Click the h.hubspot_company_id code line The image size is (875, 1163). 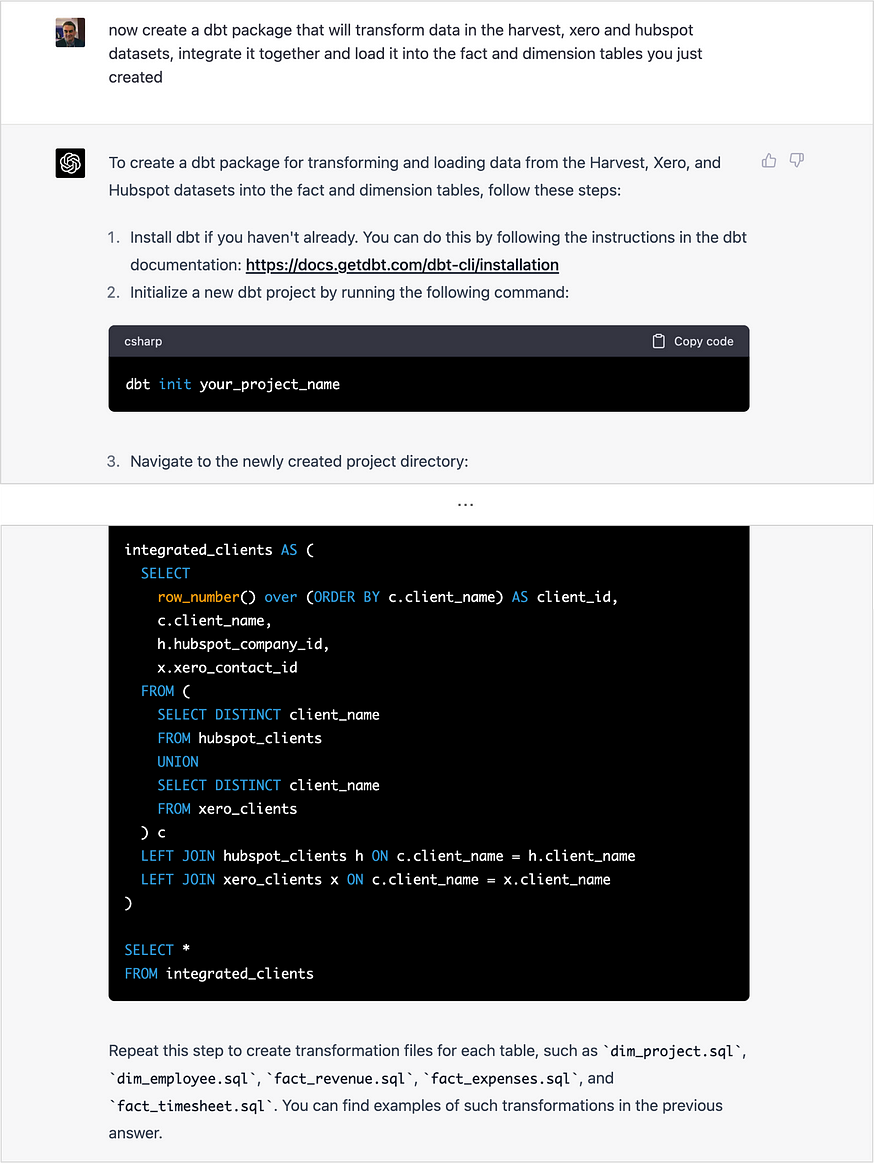click(243, 644)
